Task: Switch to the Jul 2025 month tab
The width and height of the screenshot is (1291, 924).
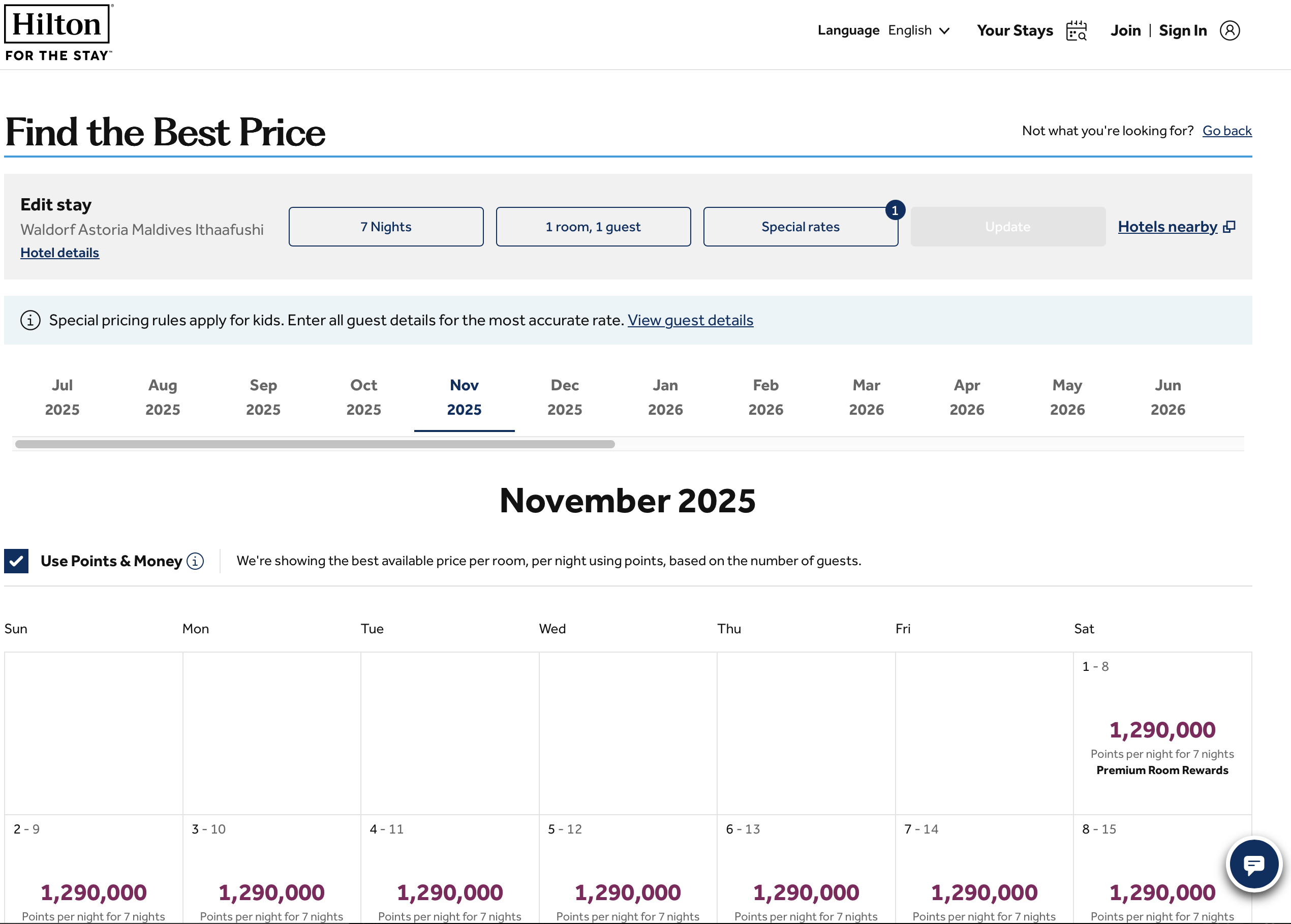Action: (x=62, y=398)
